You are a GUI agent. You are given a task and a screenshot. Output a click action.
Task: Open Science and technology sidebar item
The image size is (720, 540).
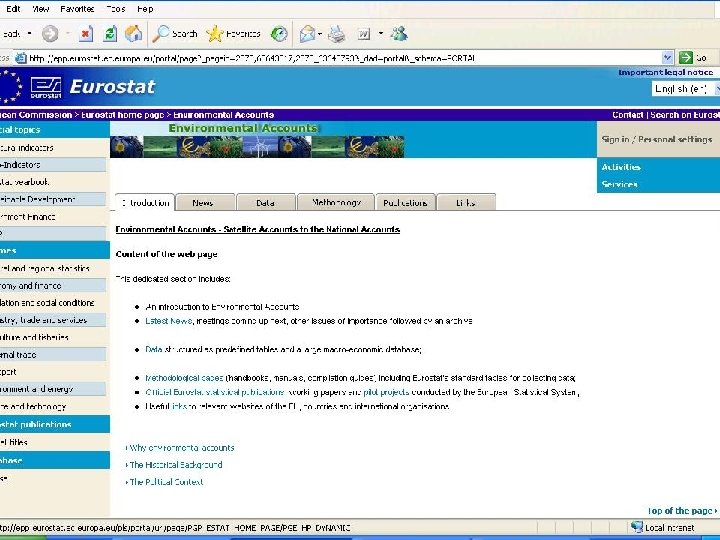pyautogui.click(x=33, y=406)
